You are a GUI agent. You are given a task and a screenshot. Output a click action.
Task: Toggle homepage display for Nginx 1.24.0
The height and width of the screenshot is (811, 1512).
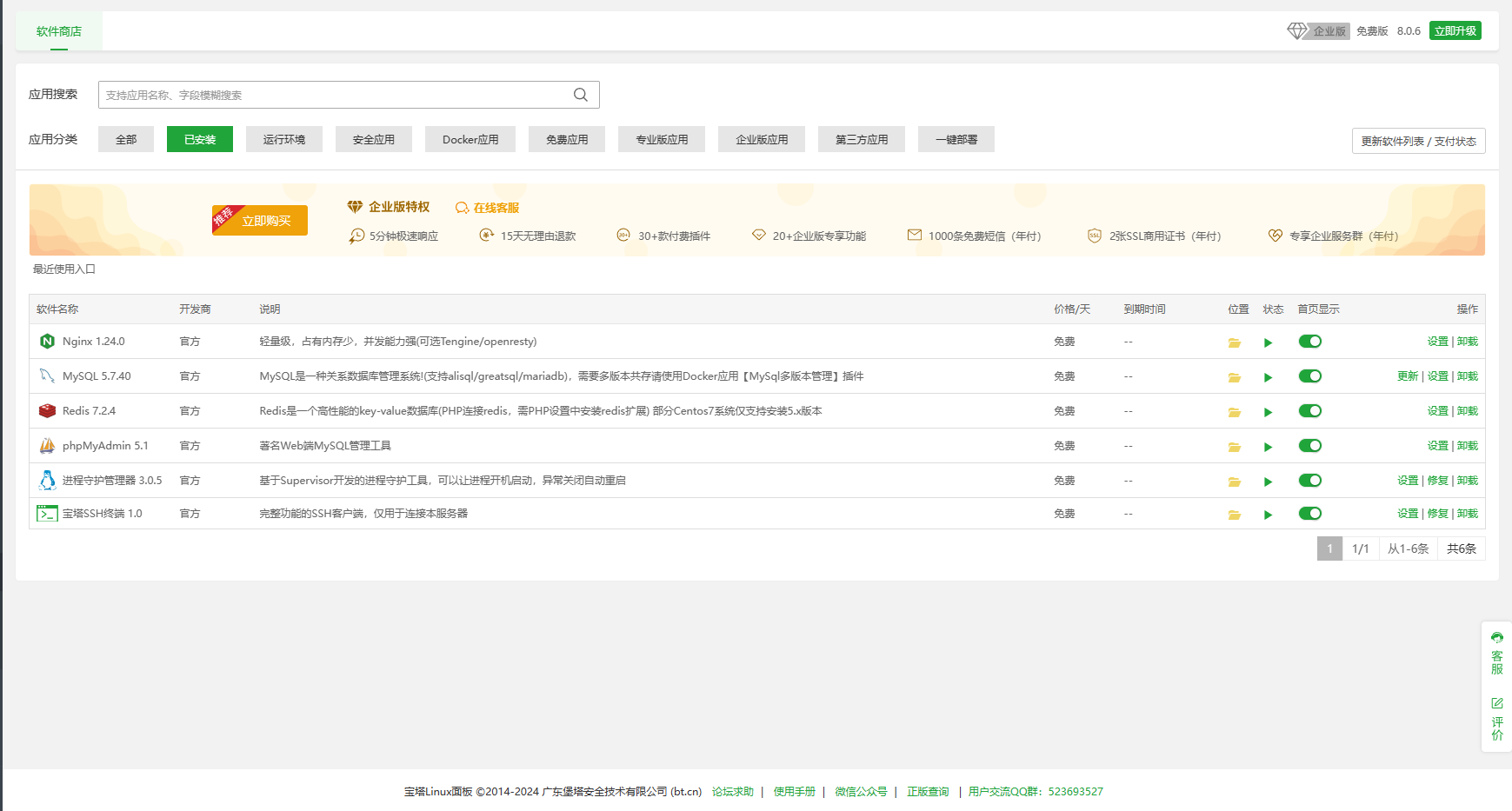(x=1310, y=342)
